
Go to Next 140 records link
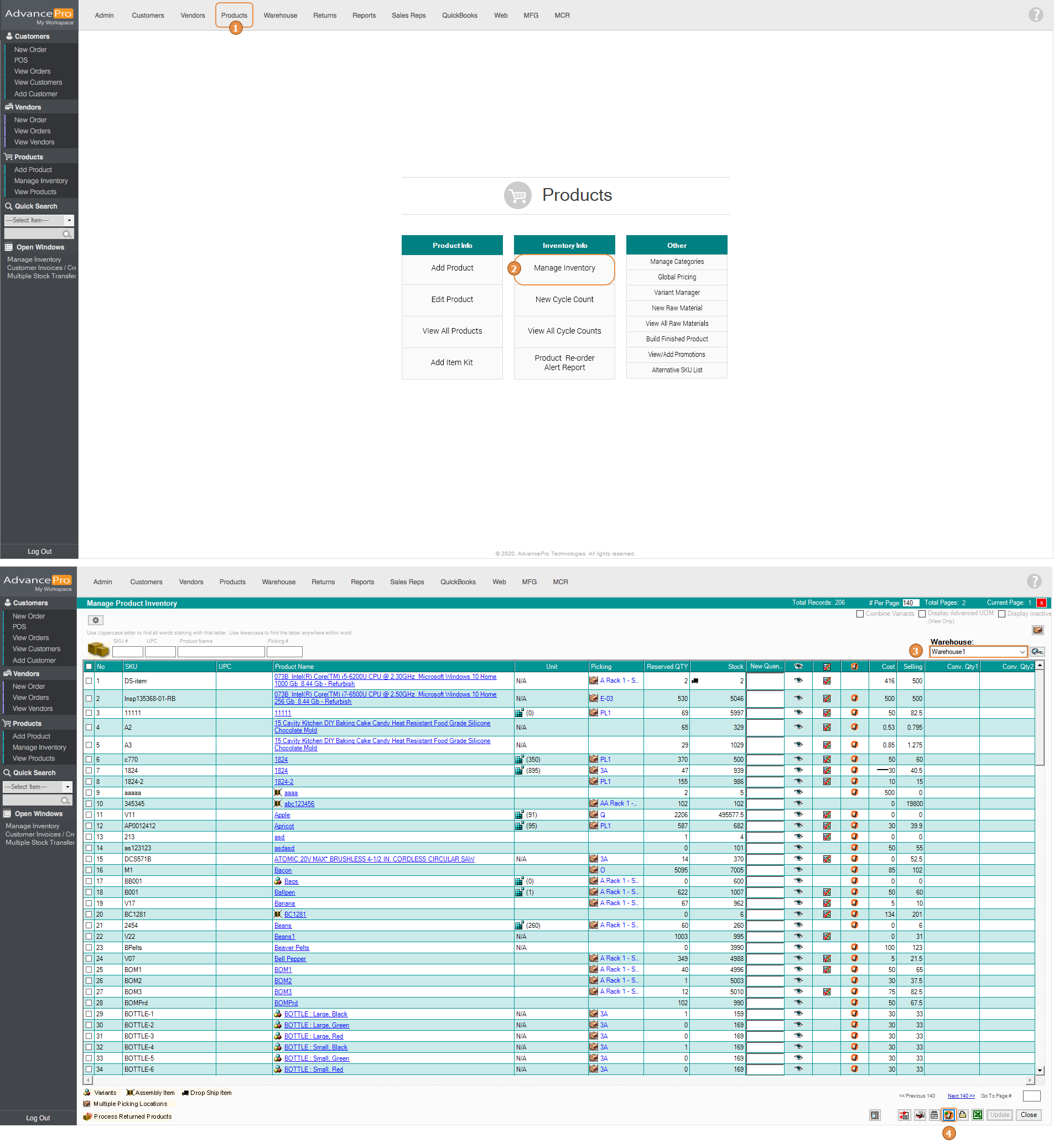tap(960, 1095)
